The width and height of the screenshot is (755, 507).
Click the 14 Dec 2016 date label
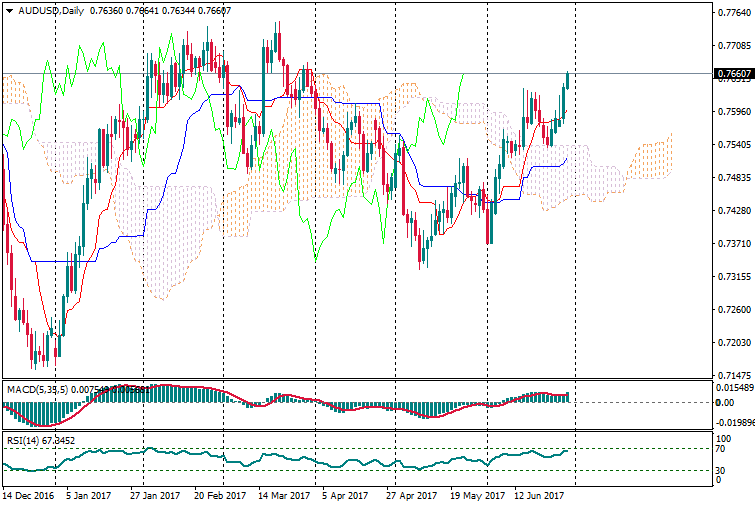coord(28,495)
